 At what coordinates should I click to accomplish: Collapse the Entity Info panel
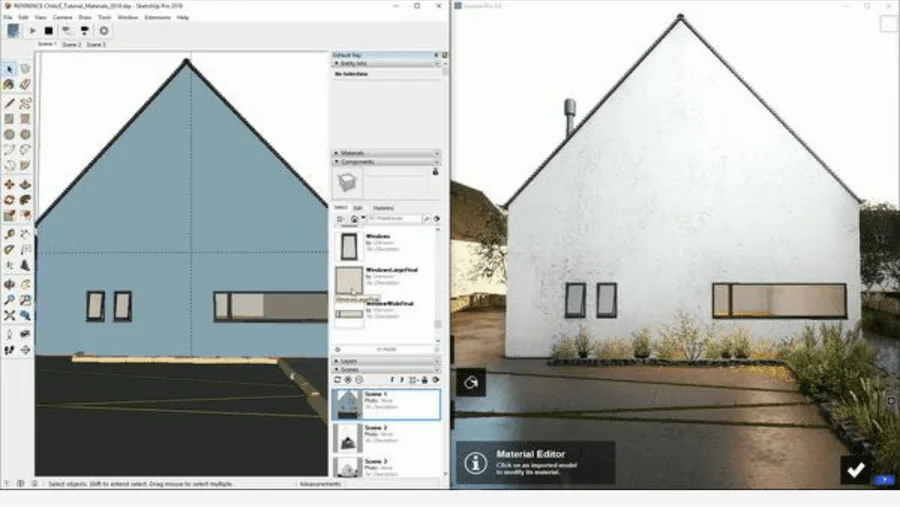point(385,63)
